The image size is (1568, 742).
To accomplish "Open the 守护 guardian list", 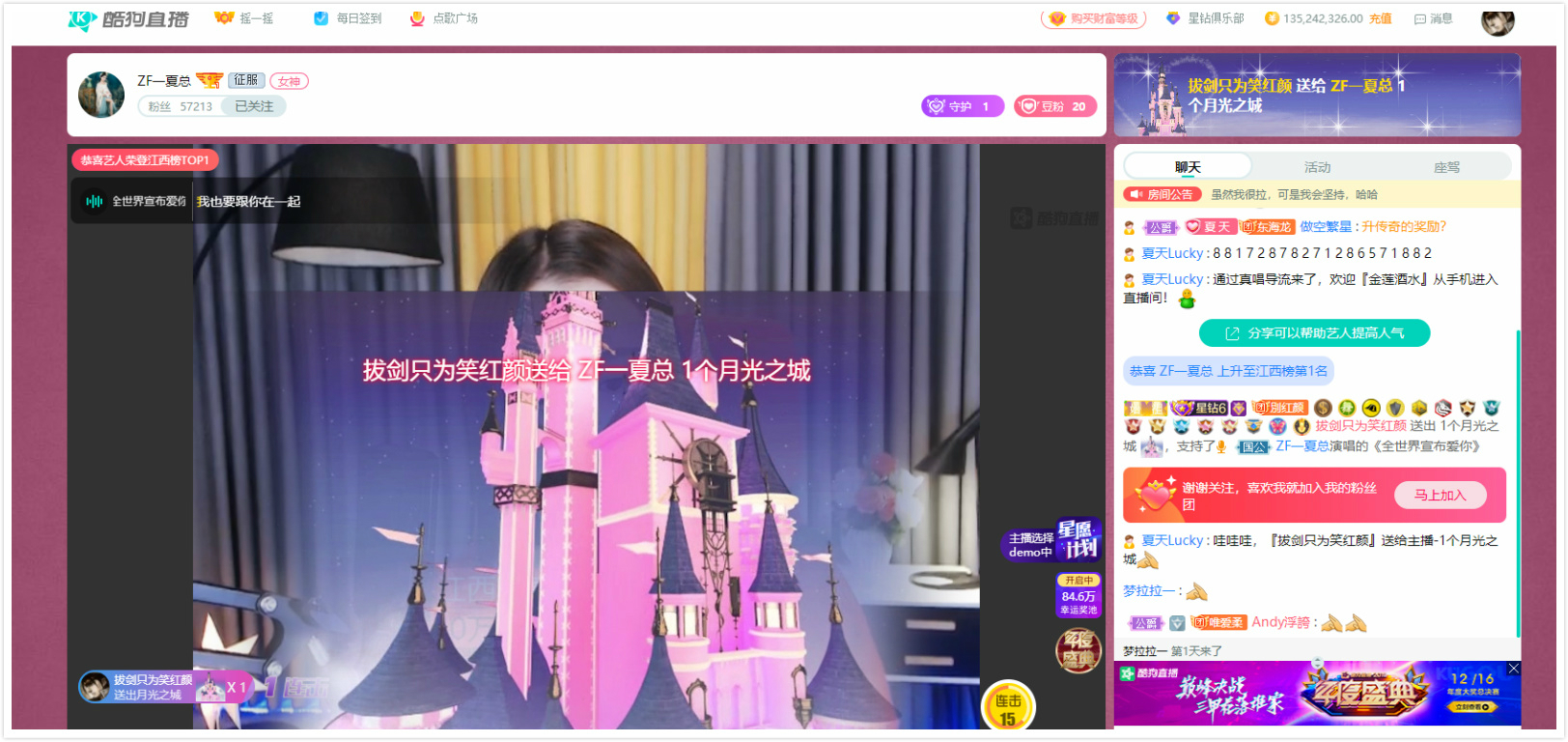I will pyautogui.click(x=963, y=106).
